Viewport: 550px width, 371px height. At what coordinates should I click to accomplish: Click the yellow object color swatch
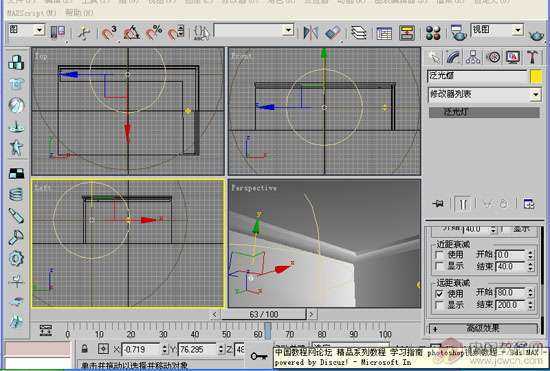coord(536,76)
